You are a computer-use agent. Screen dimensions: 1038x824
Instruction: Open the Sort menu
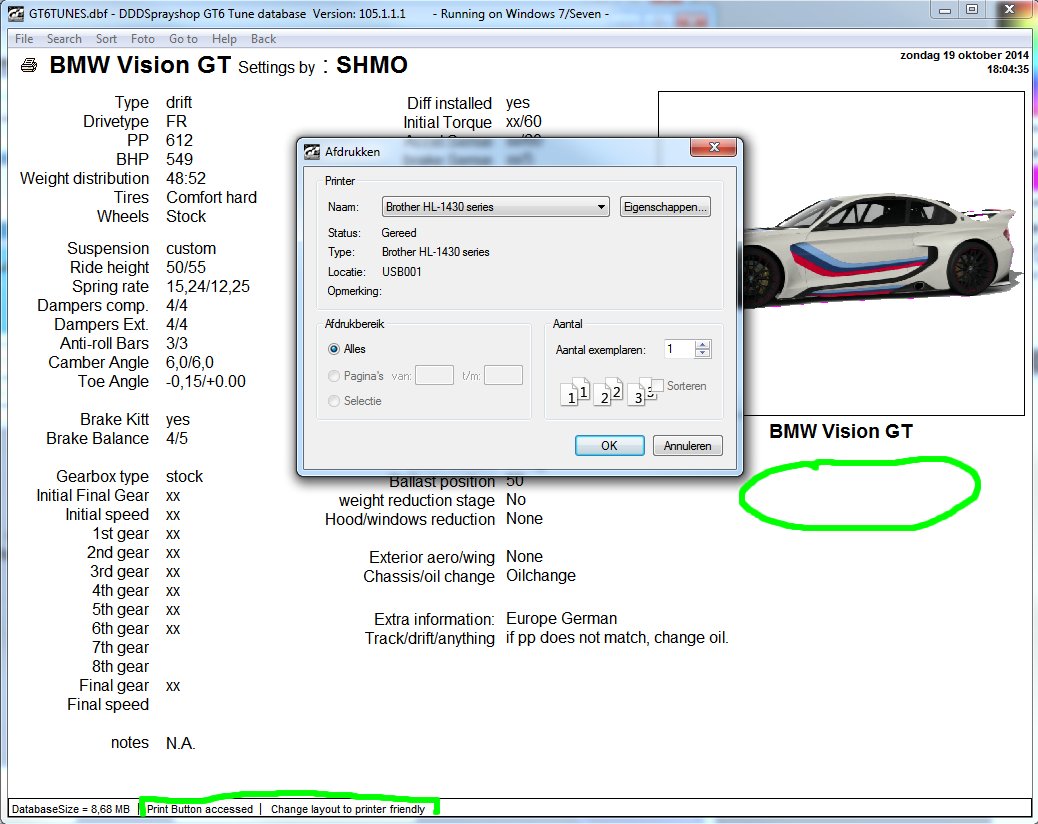[107, 39]
